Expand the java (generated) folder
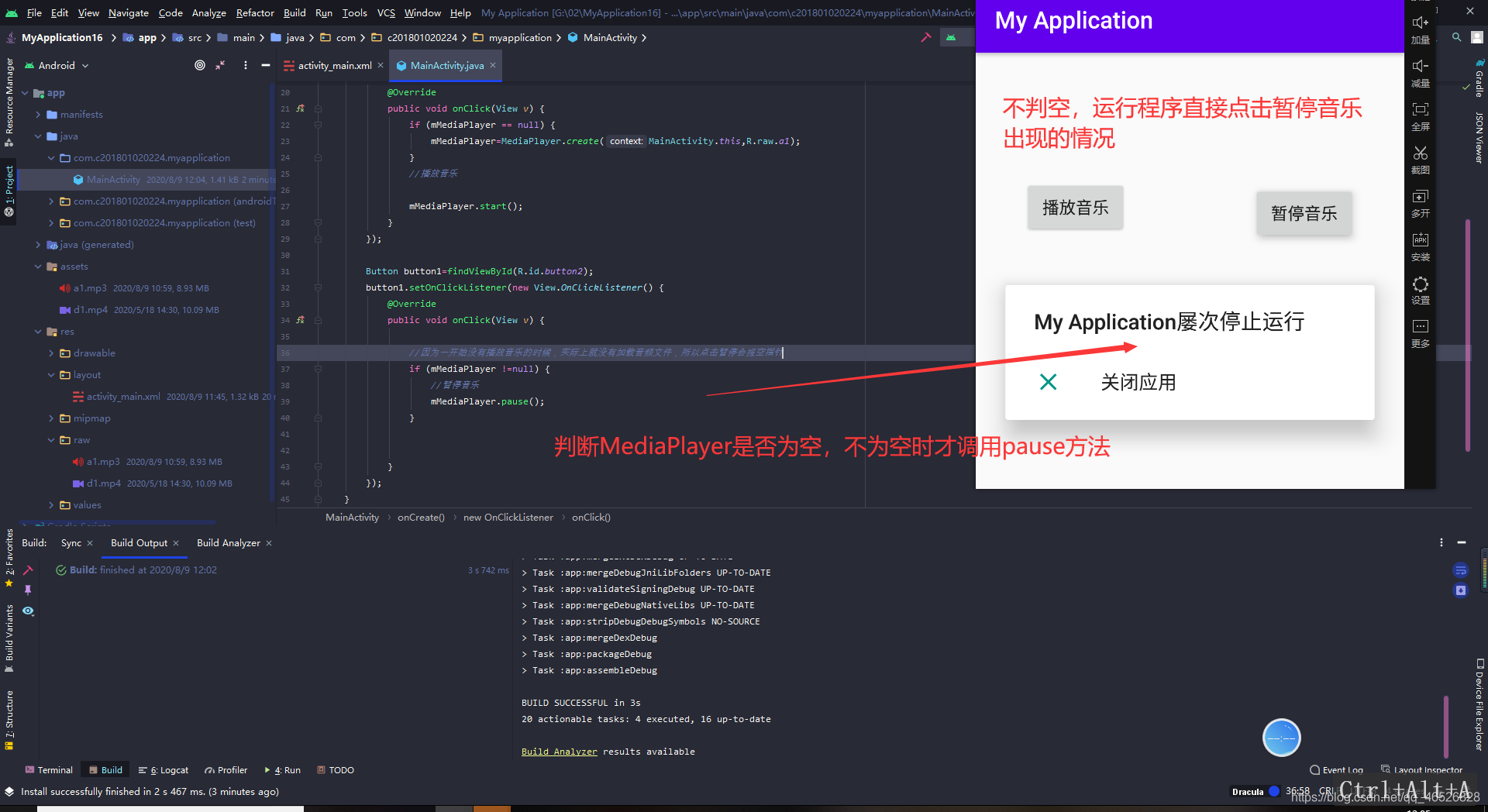The image size is (1488, 812). [38, 245]
